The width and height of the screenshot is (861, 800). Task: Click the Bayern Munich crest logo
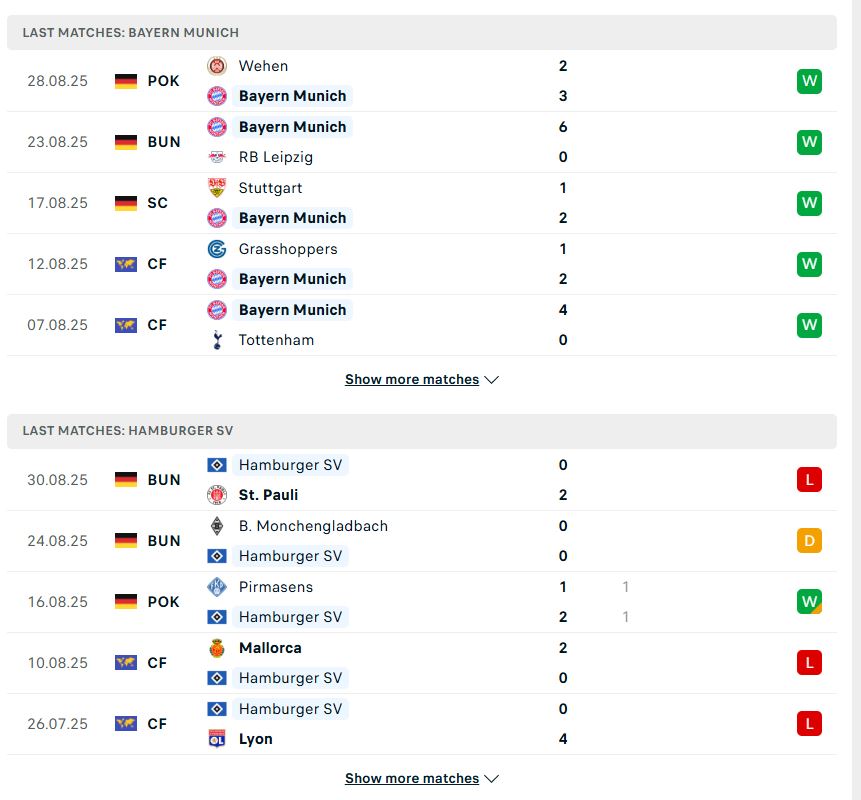pyautogui.click(x=220, y=96)
